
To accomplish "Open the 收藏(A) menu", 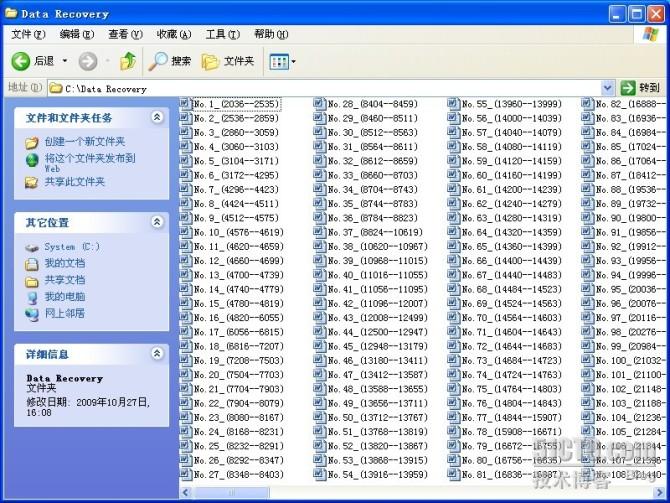I will point(174,34).
